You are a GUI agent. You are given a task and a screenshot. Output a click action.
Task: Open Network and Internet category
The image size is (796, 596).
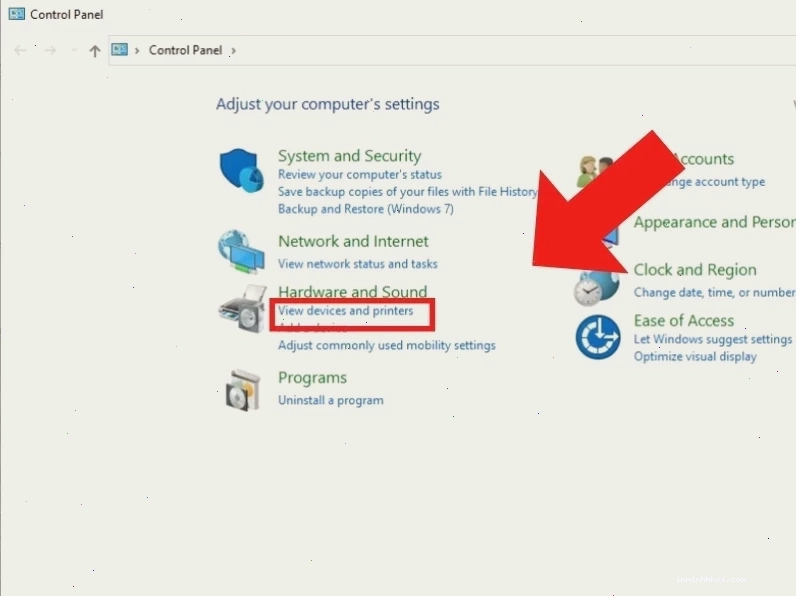(353, 241)
